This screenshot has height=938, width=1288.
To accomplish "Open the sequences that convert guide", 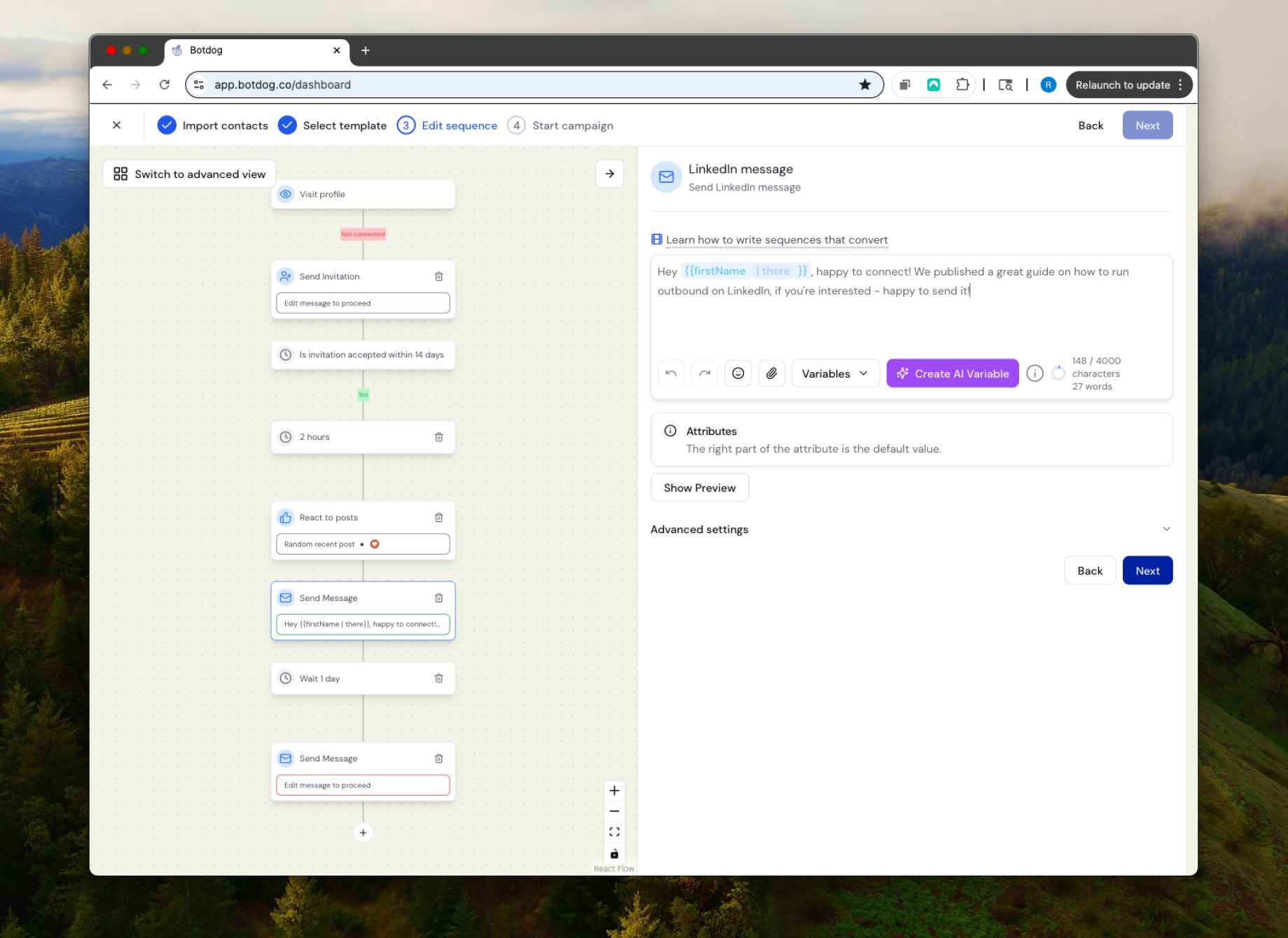I will pyautogui.click(x=777, y=240).
